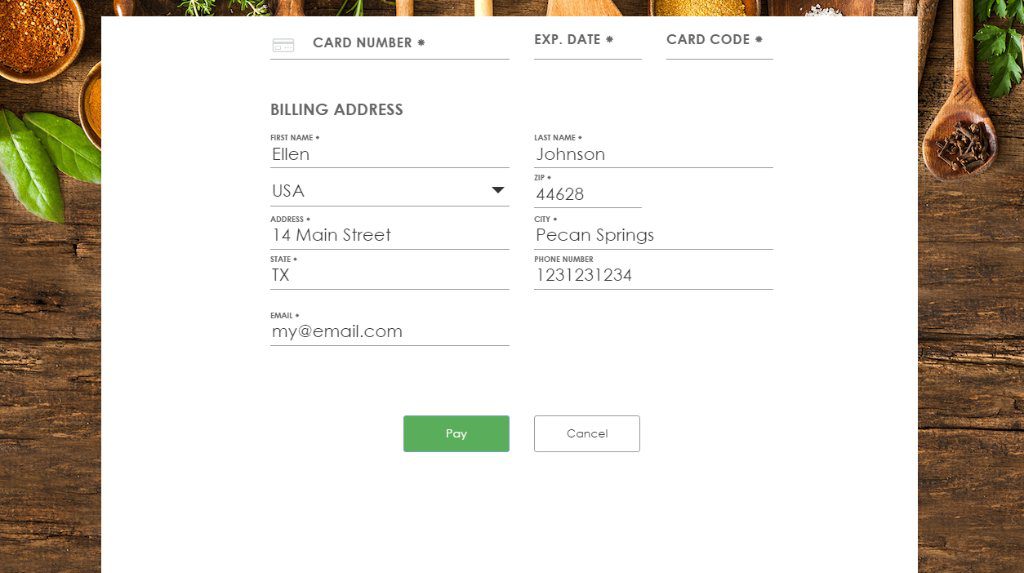This screenshot has width=1024, height=573.
Task: Focus the State field containing TX
Action: pos(389,275)
